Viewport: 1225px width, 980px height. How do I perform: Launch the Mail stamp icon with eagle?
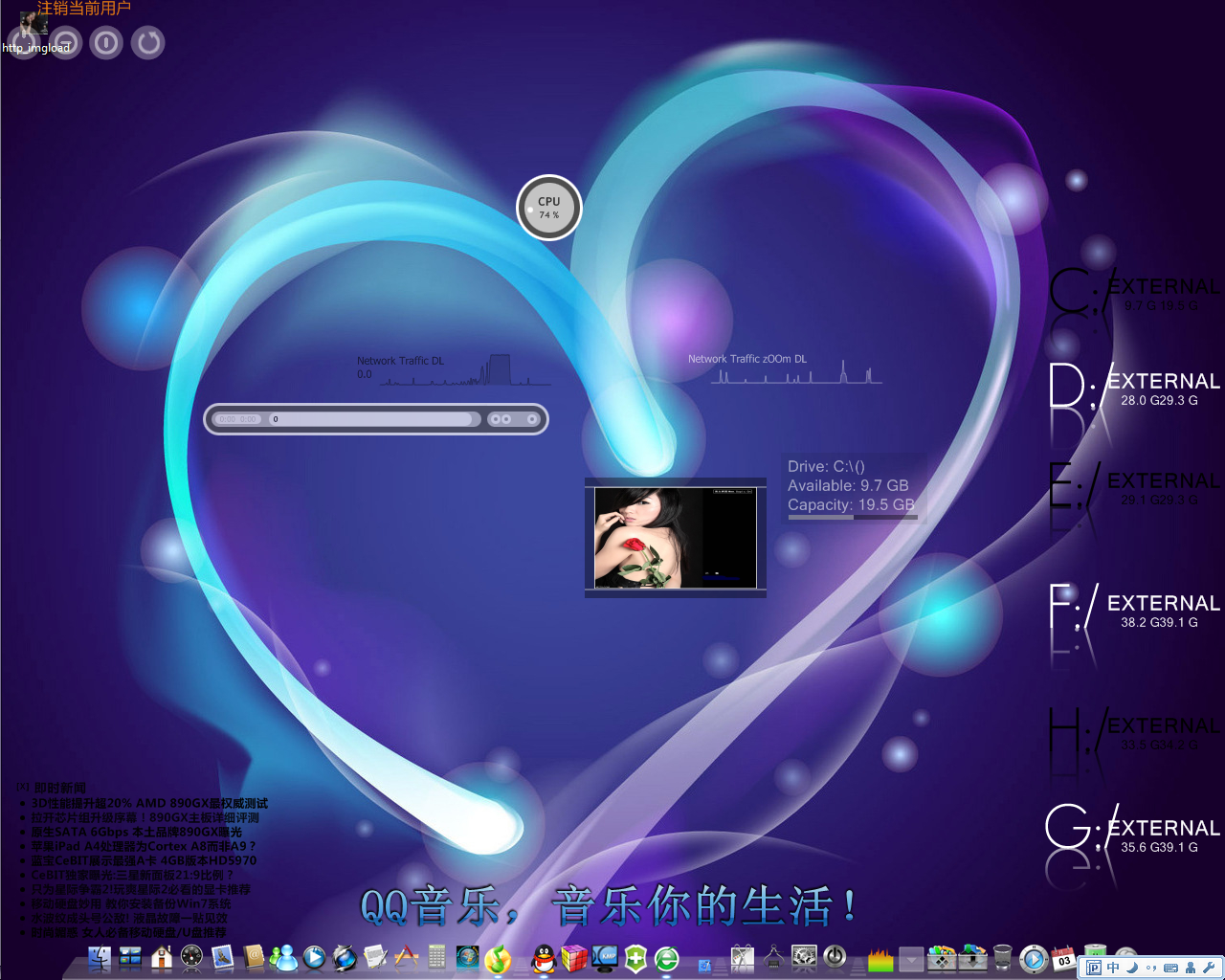coord(222,958)
